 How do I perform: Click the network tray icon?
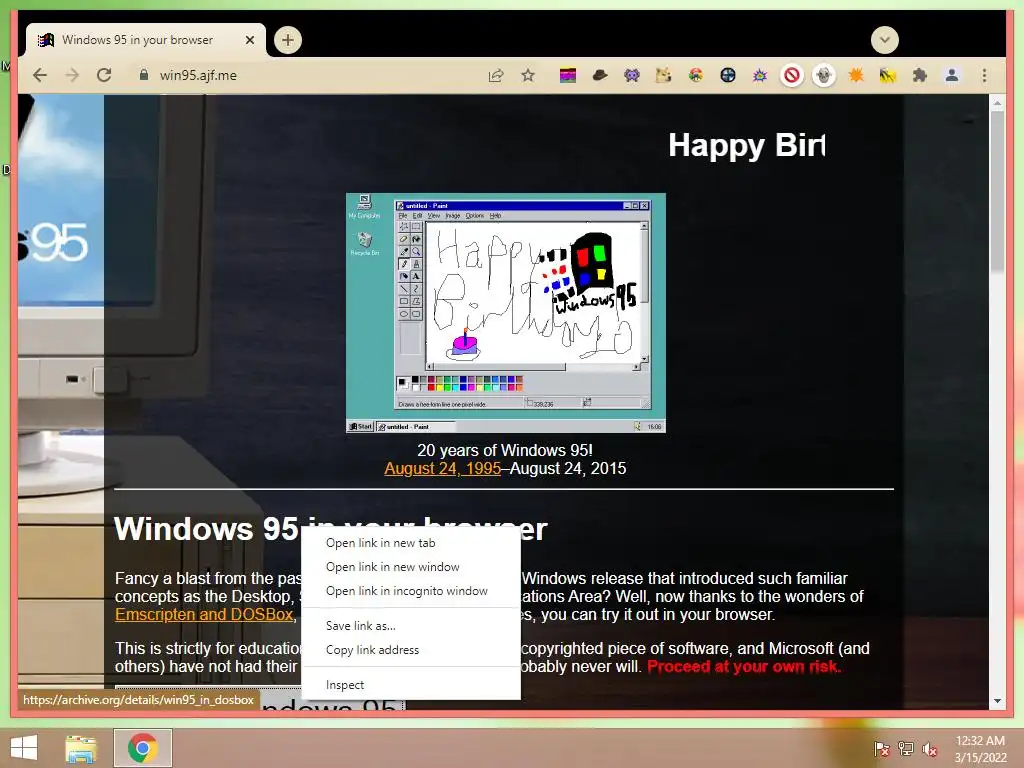tap(905, 749)
